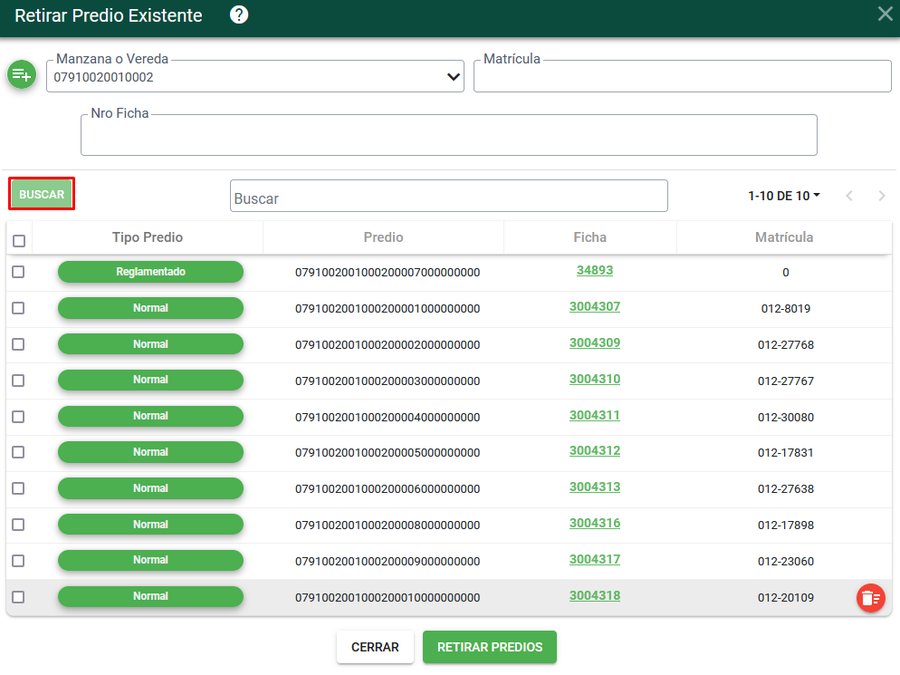Image resolution: width=900 pixels, height=675 pixels.
Task: Select checkbox for ficha 3004311 row
Action: tap(18, 417)
